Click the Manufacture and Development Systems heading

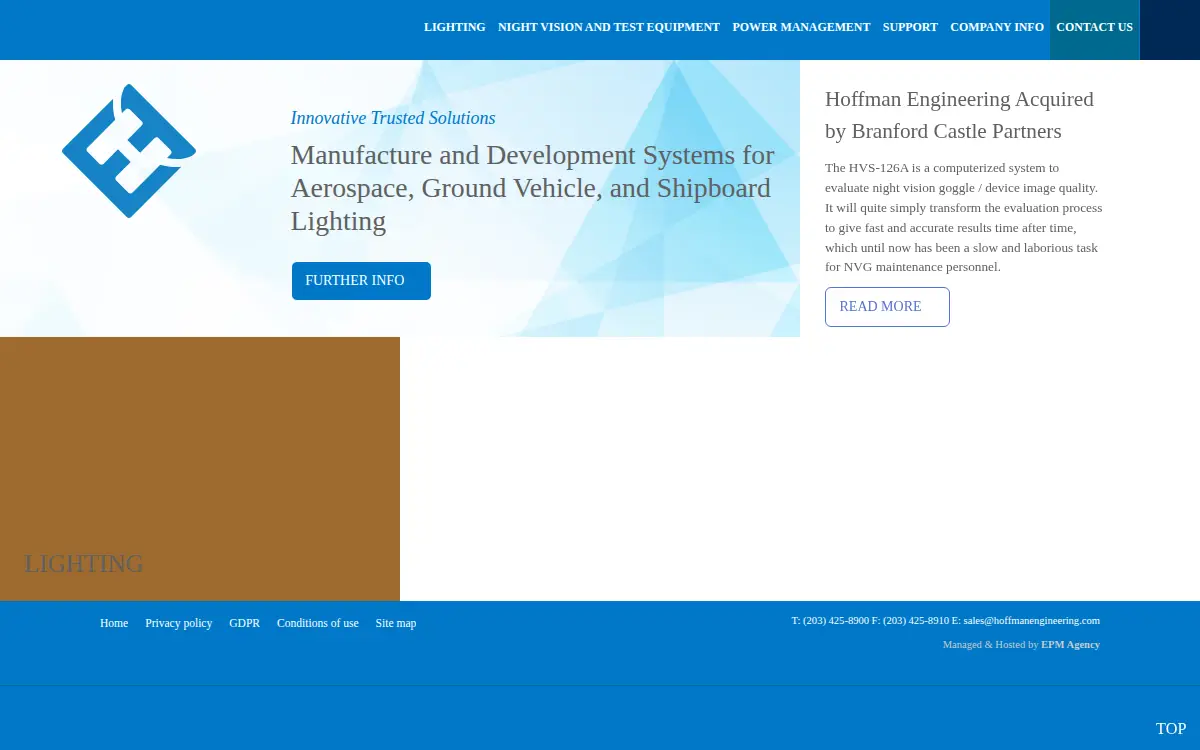(533, 188)
